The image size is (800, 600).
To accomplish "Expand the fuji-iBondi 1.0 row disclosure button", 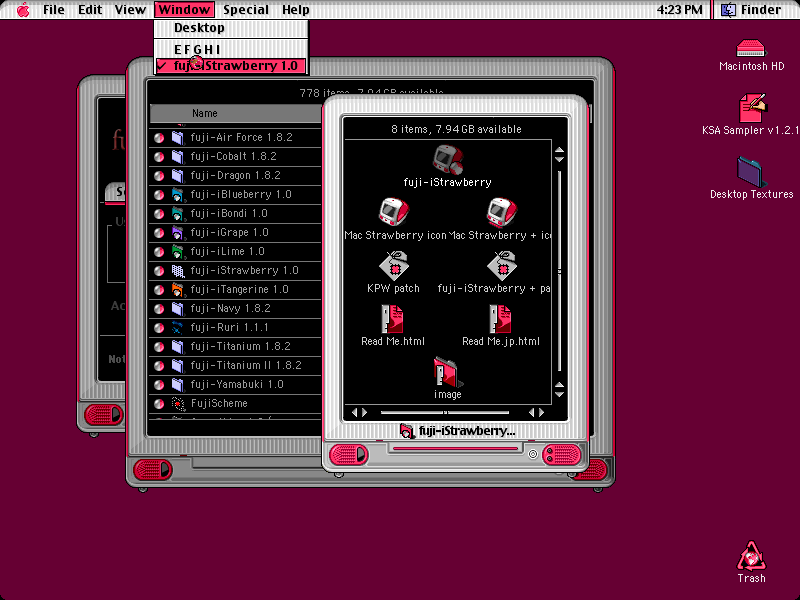I will point(159,213).
